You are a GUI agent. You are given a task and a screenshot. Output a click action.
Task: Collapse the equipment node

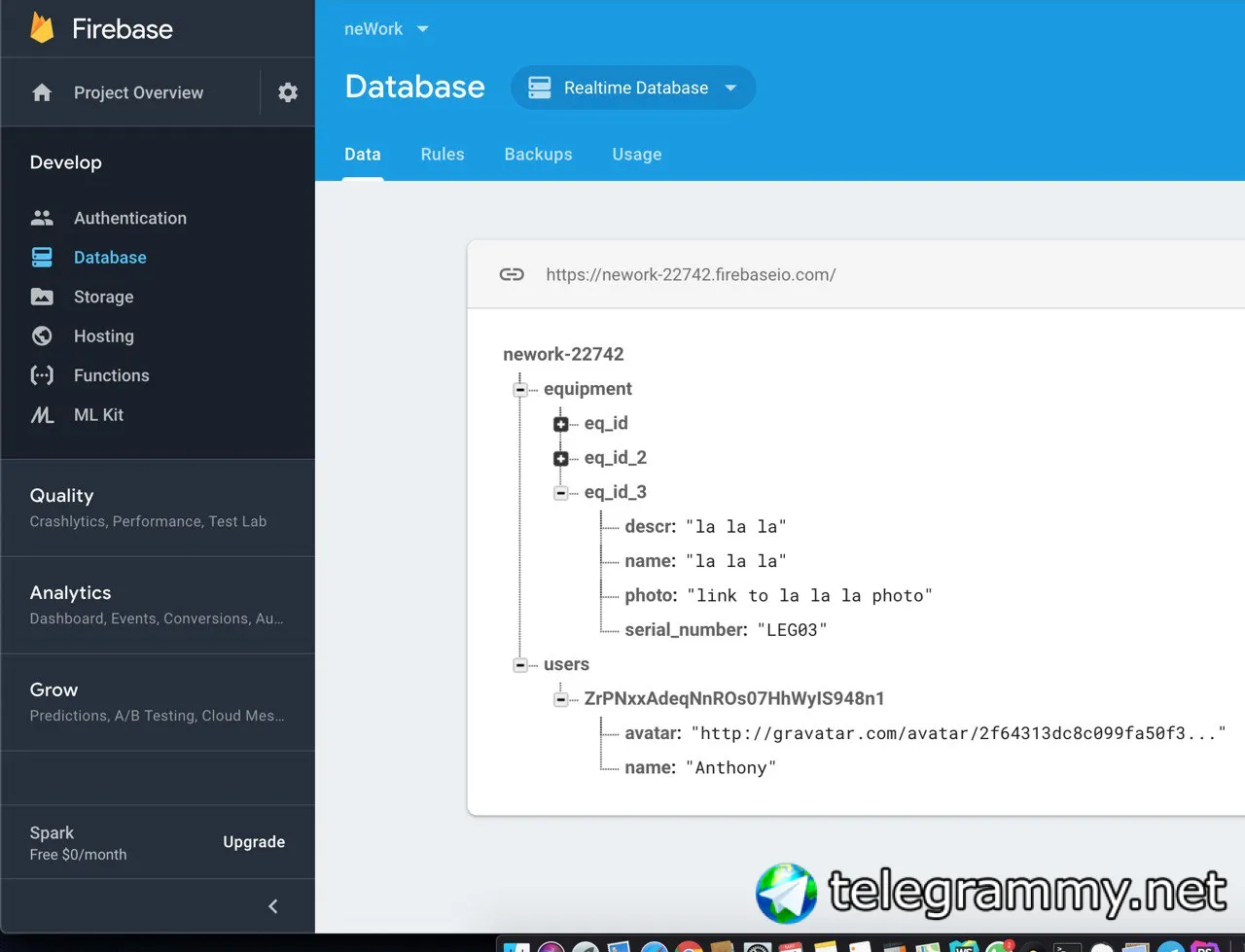coord(520,390)
